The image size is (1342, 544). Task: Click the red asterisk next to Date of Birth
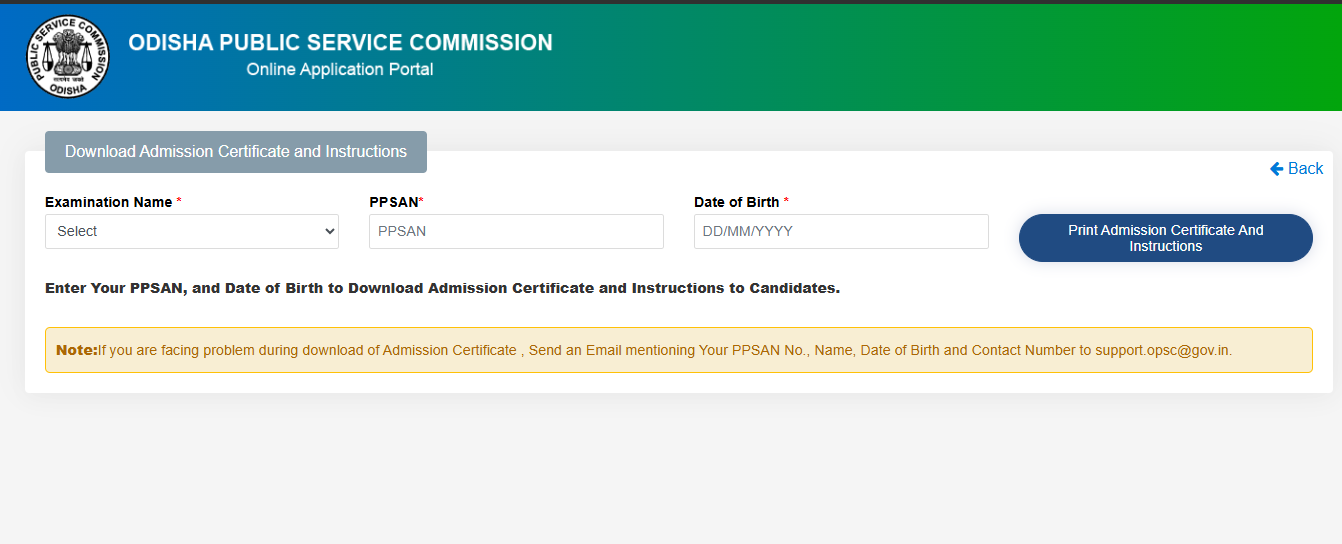pyautogui.click(x=786, y=202)
